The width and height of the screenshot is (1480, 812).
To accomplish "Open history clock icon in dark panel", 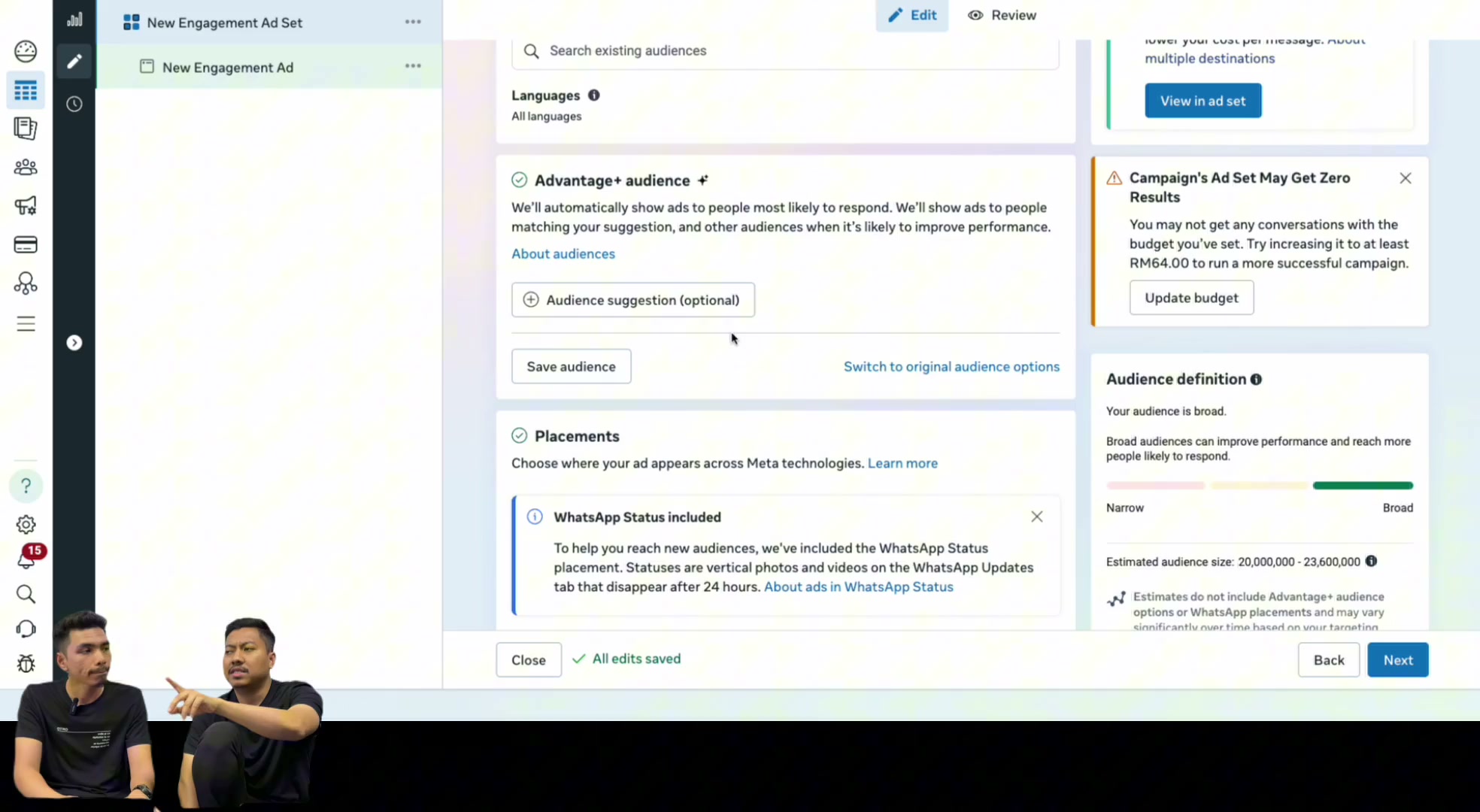I will coord(74,104).
